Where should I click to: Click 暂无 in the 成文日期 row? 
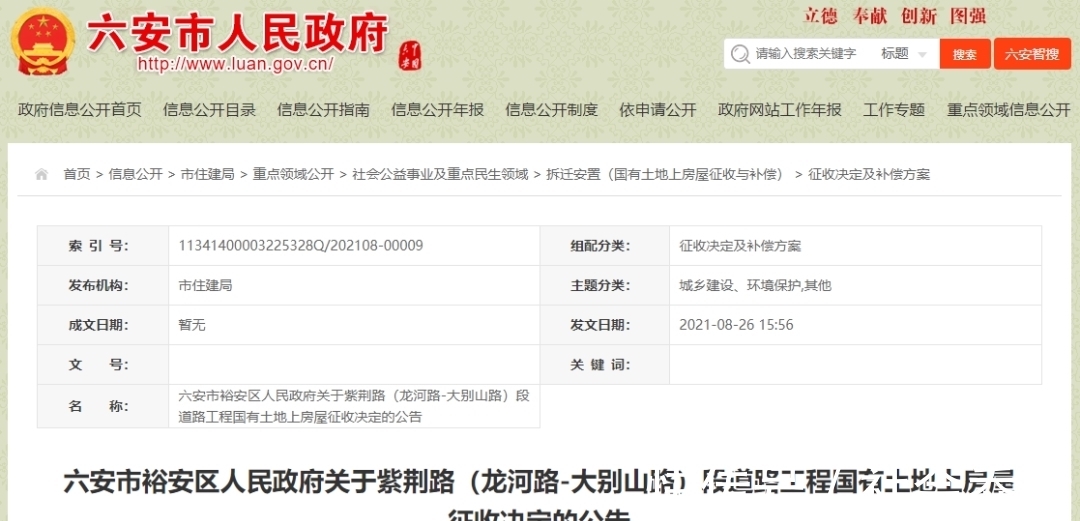(x=191, y=325)
